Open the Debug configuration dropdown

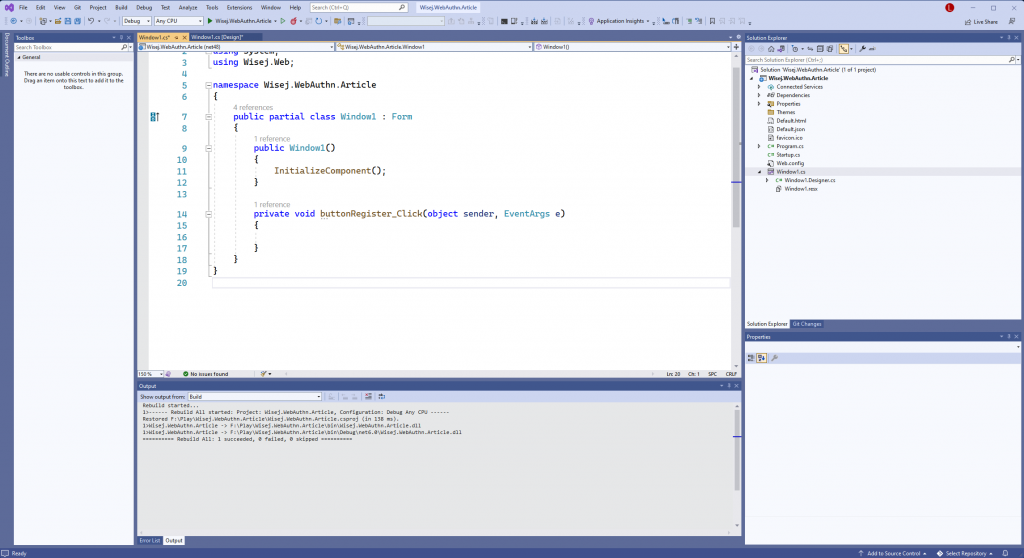[x=136, y=21]
